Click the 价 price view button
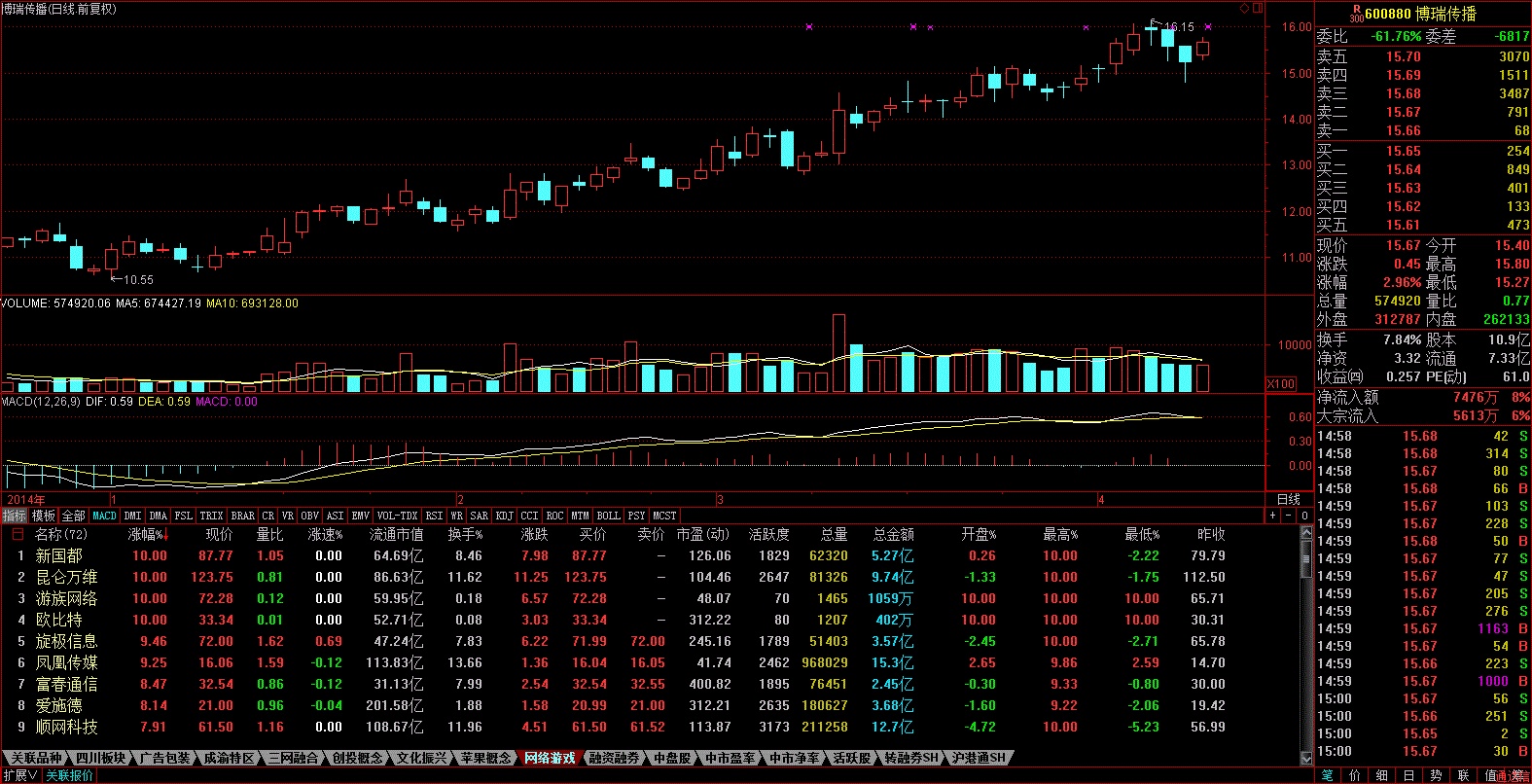Viewport: 1532px width, 784px height. point(1355,775)
